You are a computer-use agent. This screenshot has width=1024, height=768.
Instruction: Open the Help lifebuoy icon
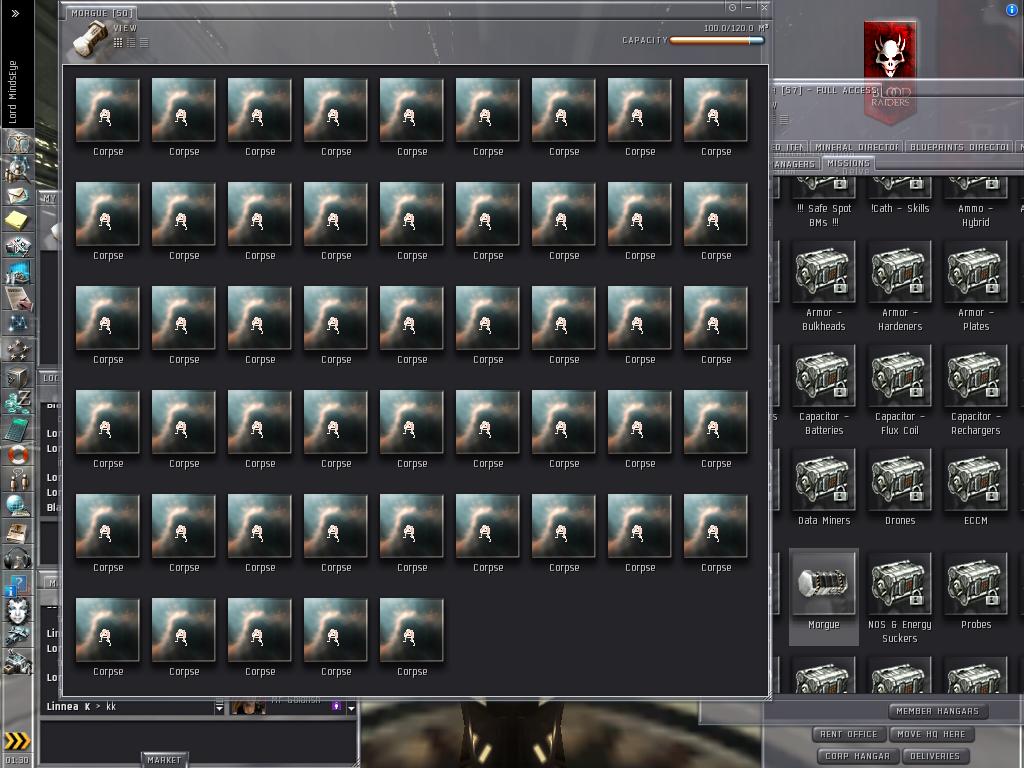tap(18, 453)
